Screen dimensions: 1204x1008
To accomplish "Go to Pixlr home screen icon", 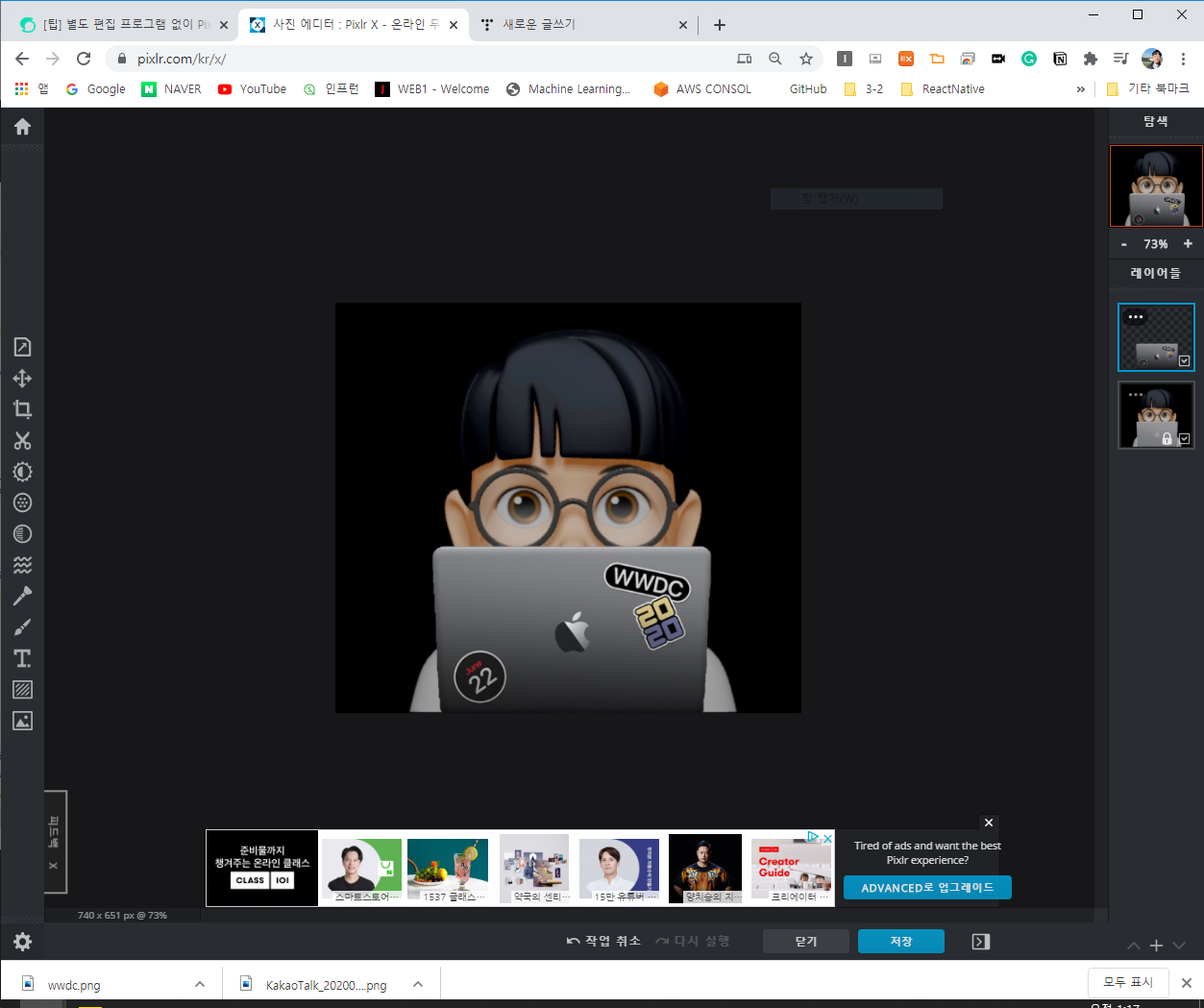I will [x=22, y=127].
